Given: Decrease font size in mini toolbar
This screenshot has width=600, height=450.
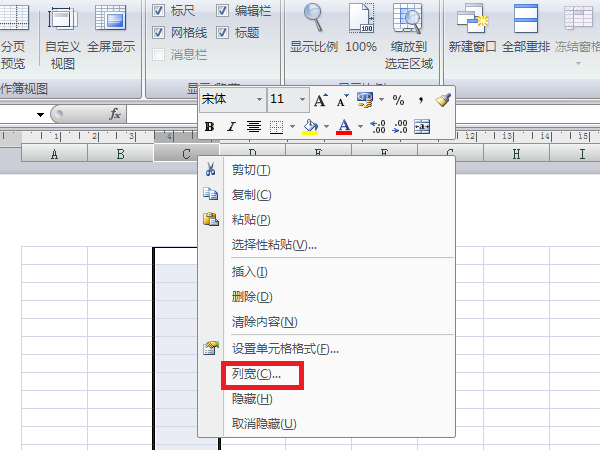Looking at the screenshot, I should coord(342,100).
